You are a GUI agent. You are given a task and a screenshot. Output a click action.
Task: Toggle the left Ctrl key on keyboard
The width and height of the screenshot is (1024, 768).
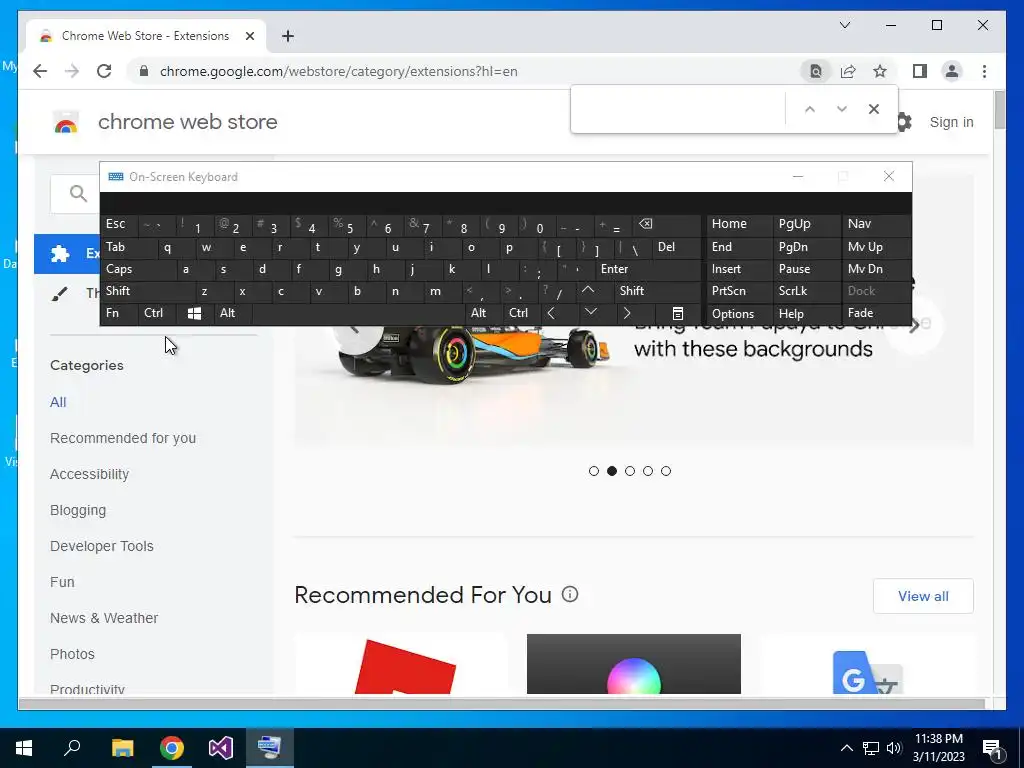click(157, 313)
